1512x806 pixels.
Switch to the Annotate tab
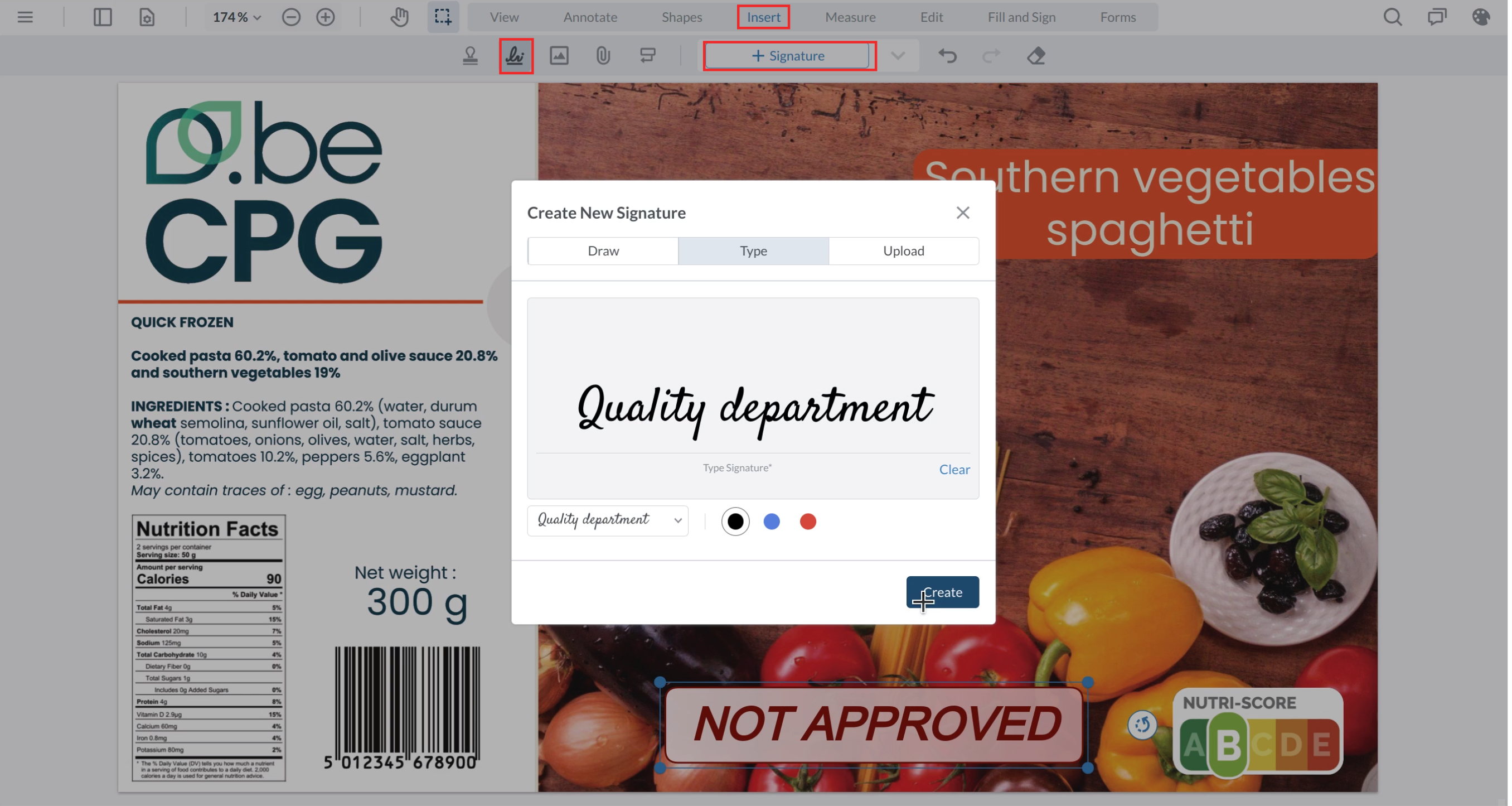tap(590, 17)
